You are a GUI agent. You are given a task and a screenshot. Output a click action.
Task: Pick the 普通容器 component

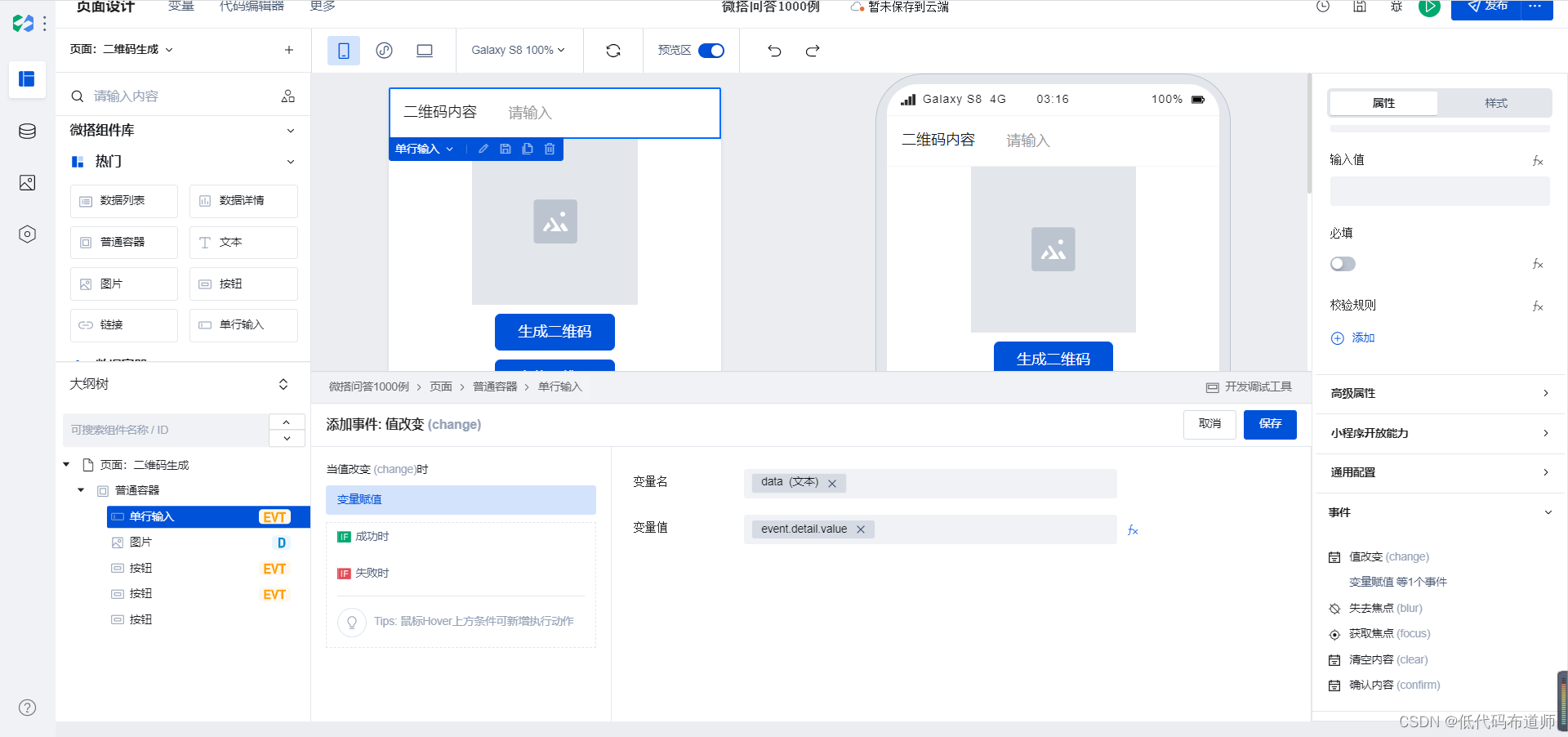point(123,243)
